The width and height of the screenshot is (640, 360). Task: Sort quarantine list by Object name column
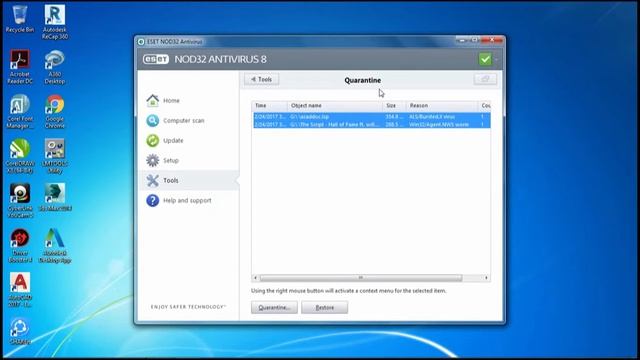[x=335, y=106]
